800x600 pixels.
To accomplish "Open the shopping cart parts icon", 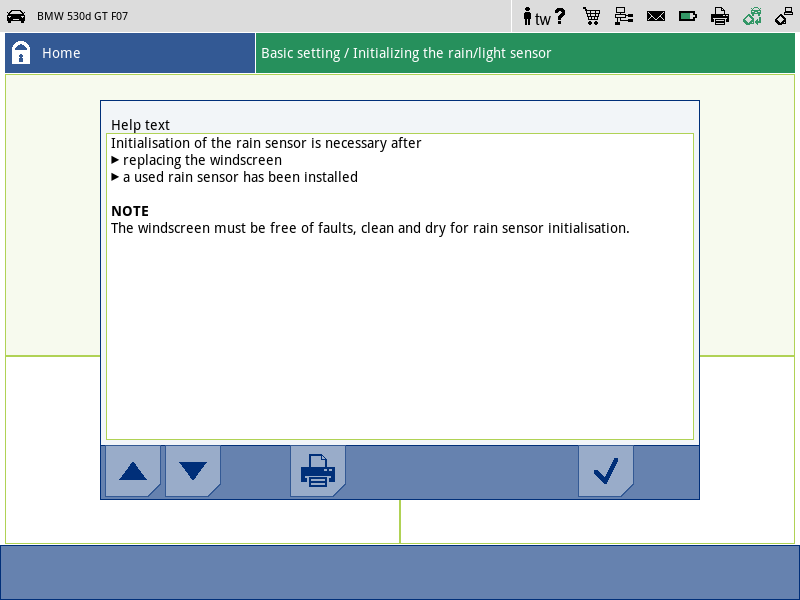I will (591, 16).
